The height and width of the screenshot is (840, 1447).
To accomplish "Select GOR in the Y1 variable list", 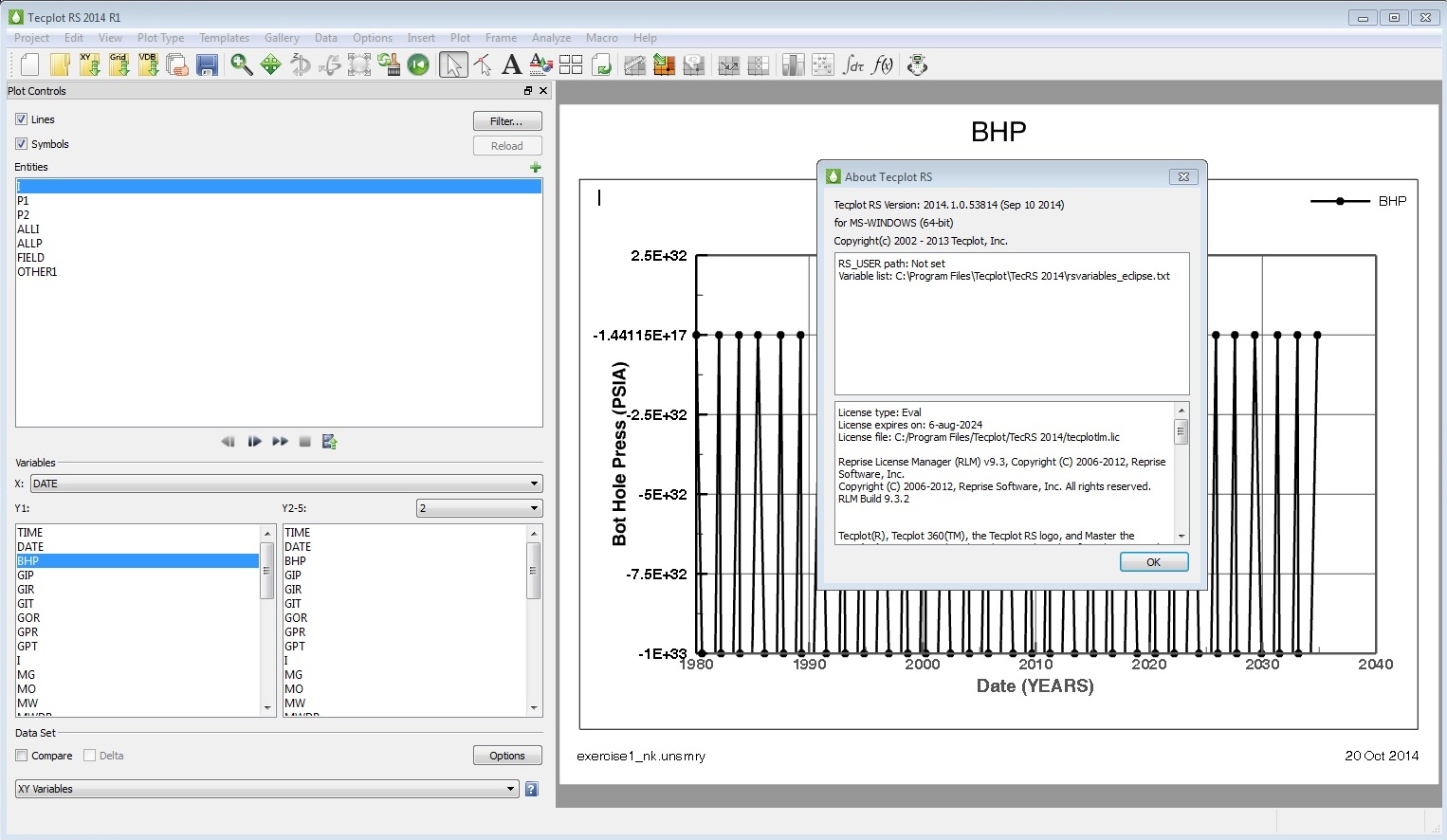I will click(137, 618).
